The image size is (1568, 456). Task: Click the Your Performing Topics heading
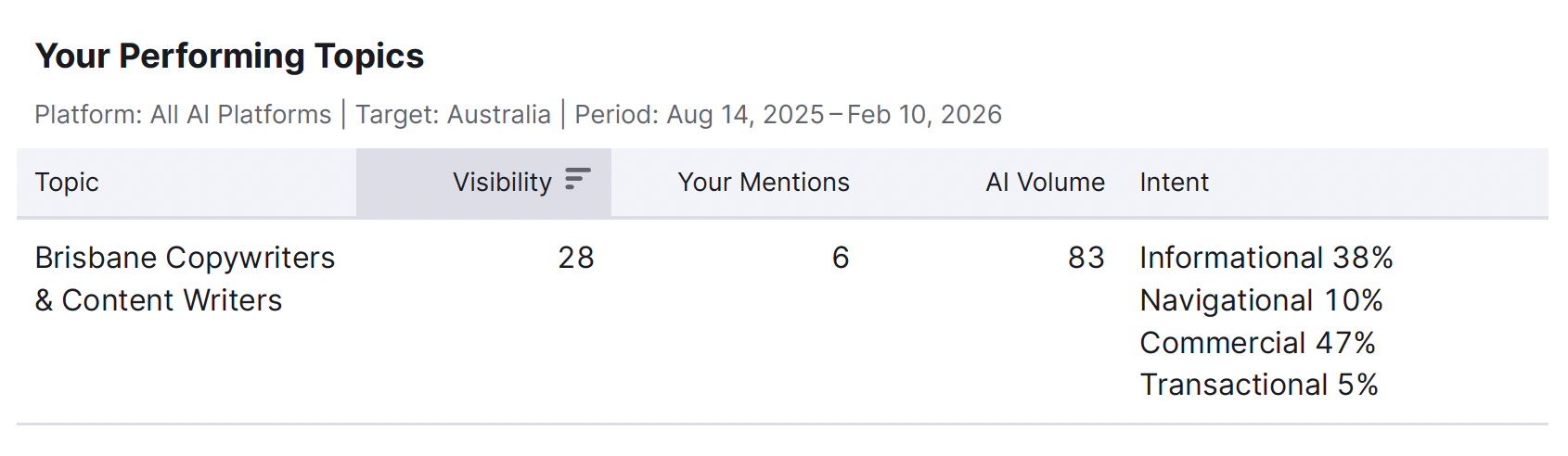click(229, 57)
